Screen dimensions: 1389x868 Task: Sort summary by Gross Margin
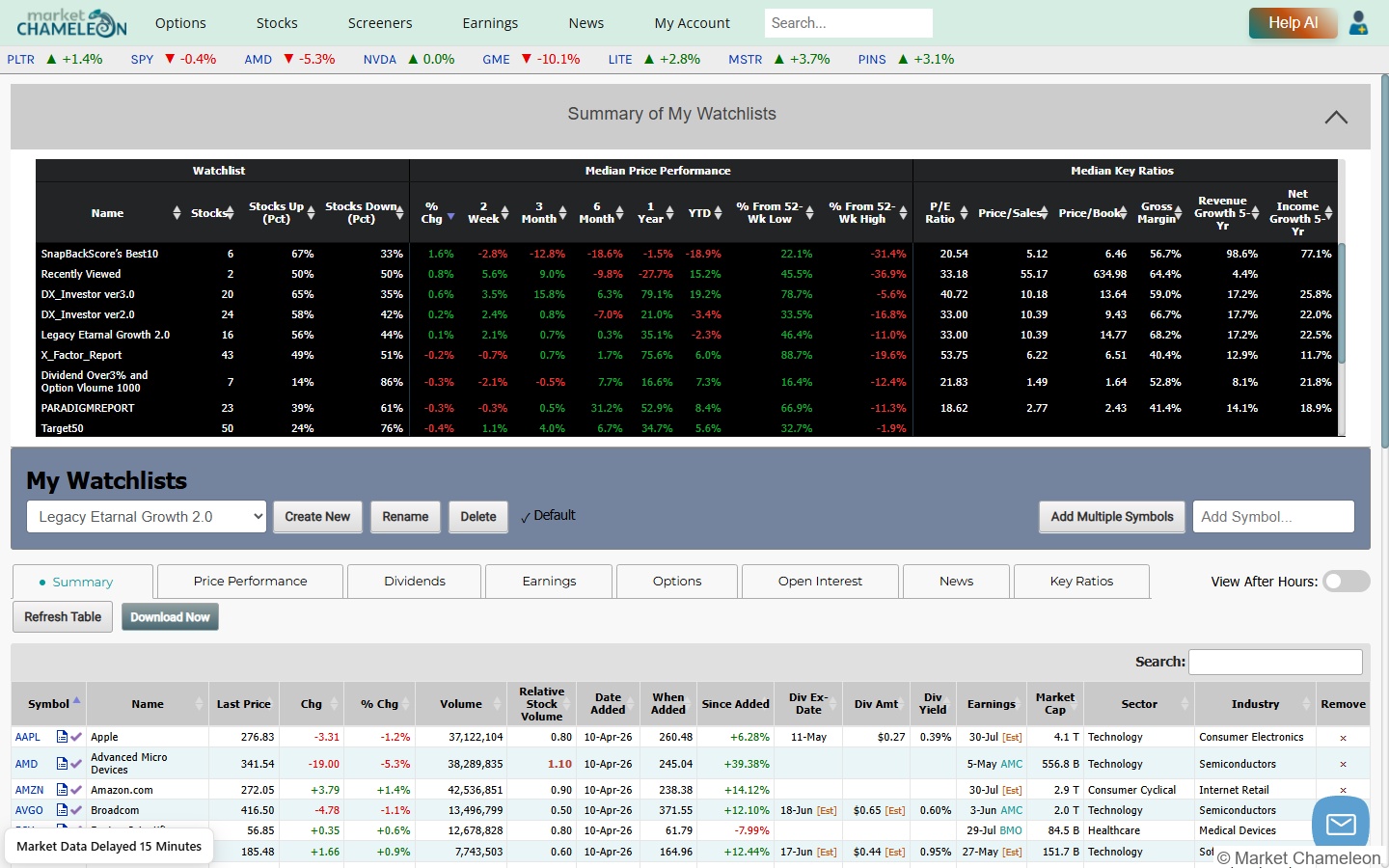pyautogui.click(x=1179, y=213)
